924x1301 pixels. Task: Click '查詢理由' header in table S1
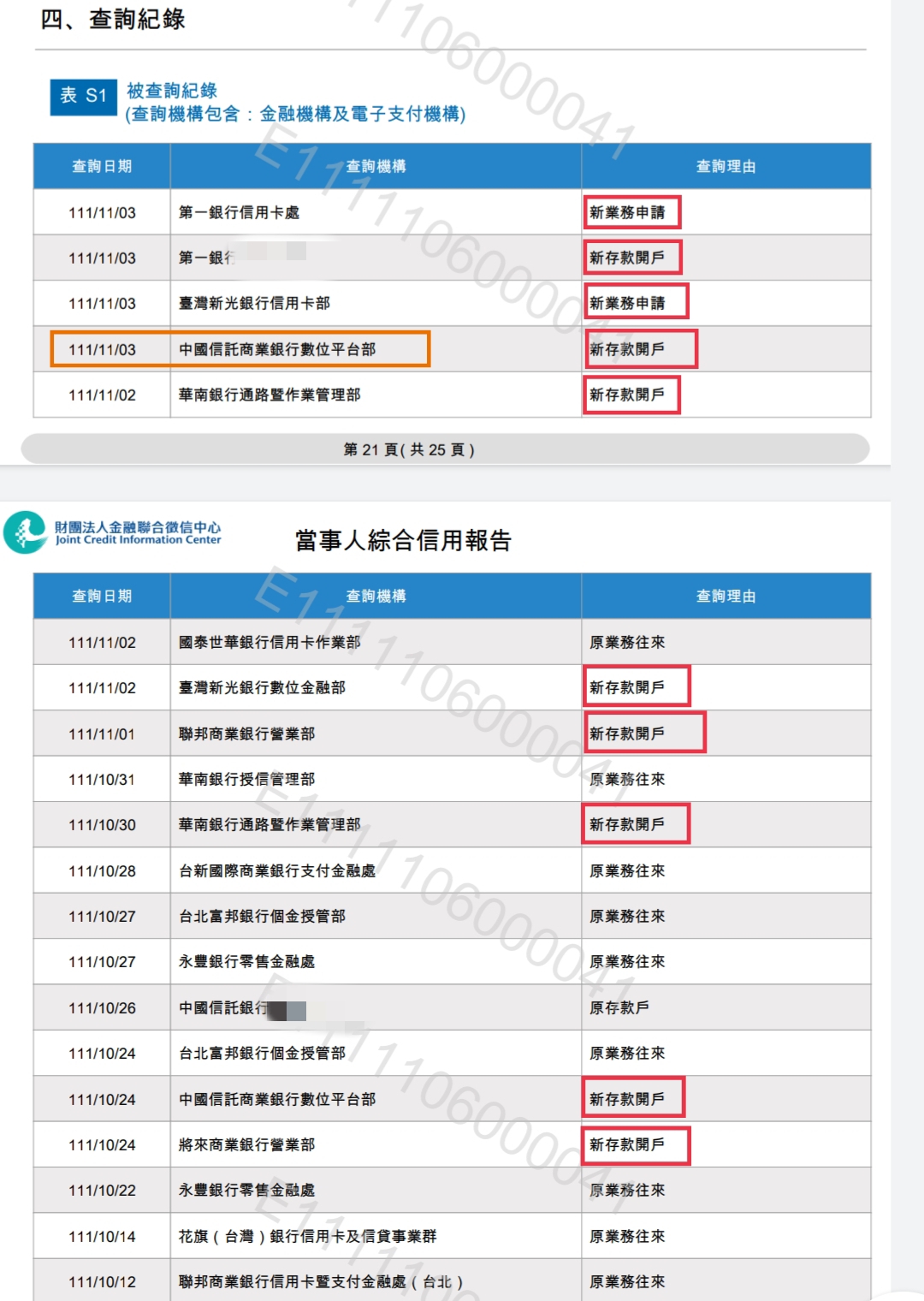click(726, 166)
